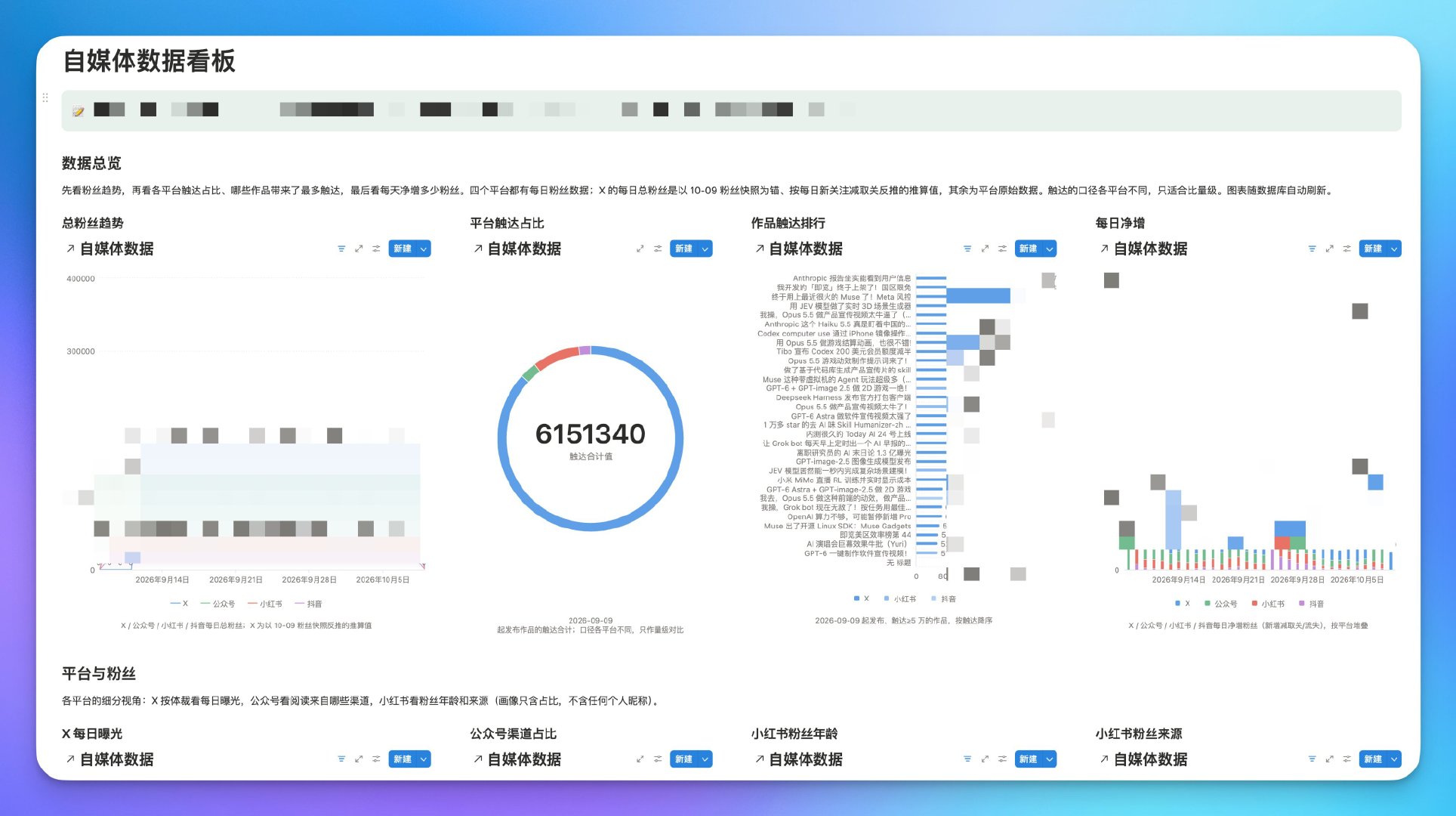Open 新建 dropdown arrow in 总粉丝趋势 block

click(424, 249)
